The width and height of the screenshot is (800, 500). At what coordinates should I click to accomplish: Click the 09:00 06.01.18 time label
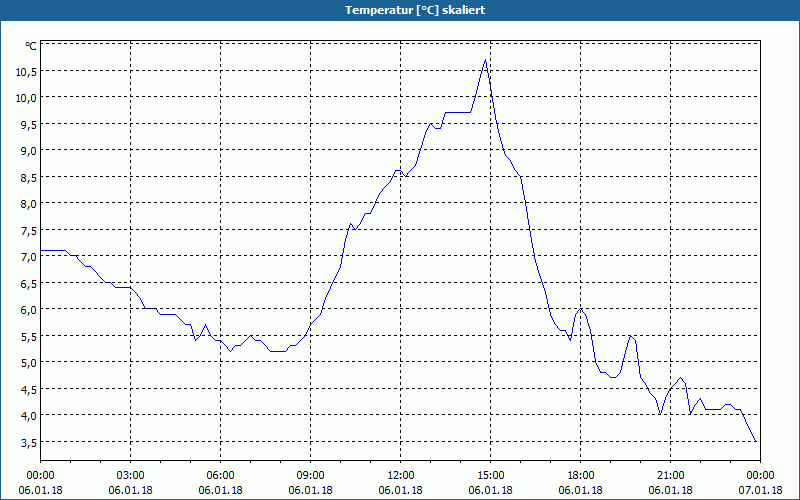tap(310, 483)
